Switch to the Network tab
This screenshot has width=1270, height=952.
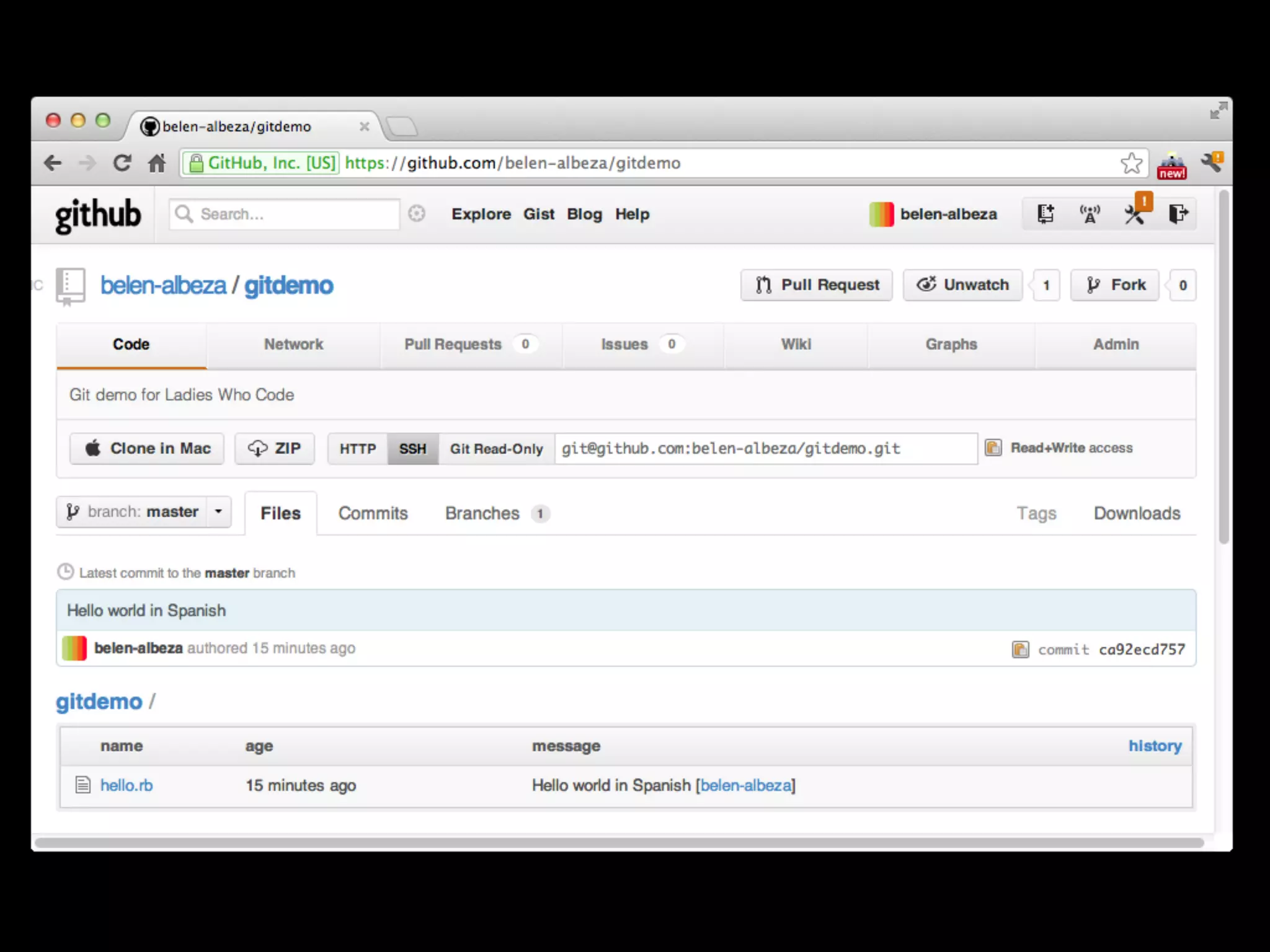(x=293, y=345)
